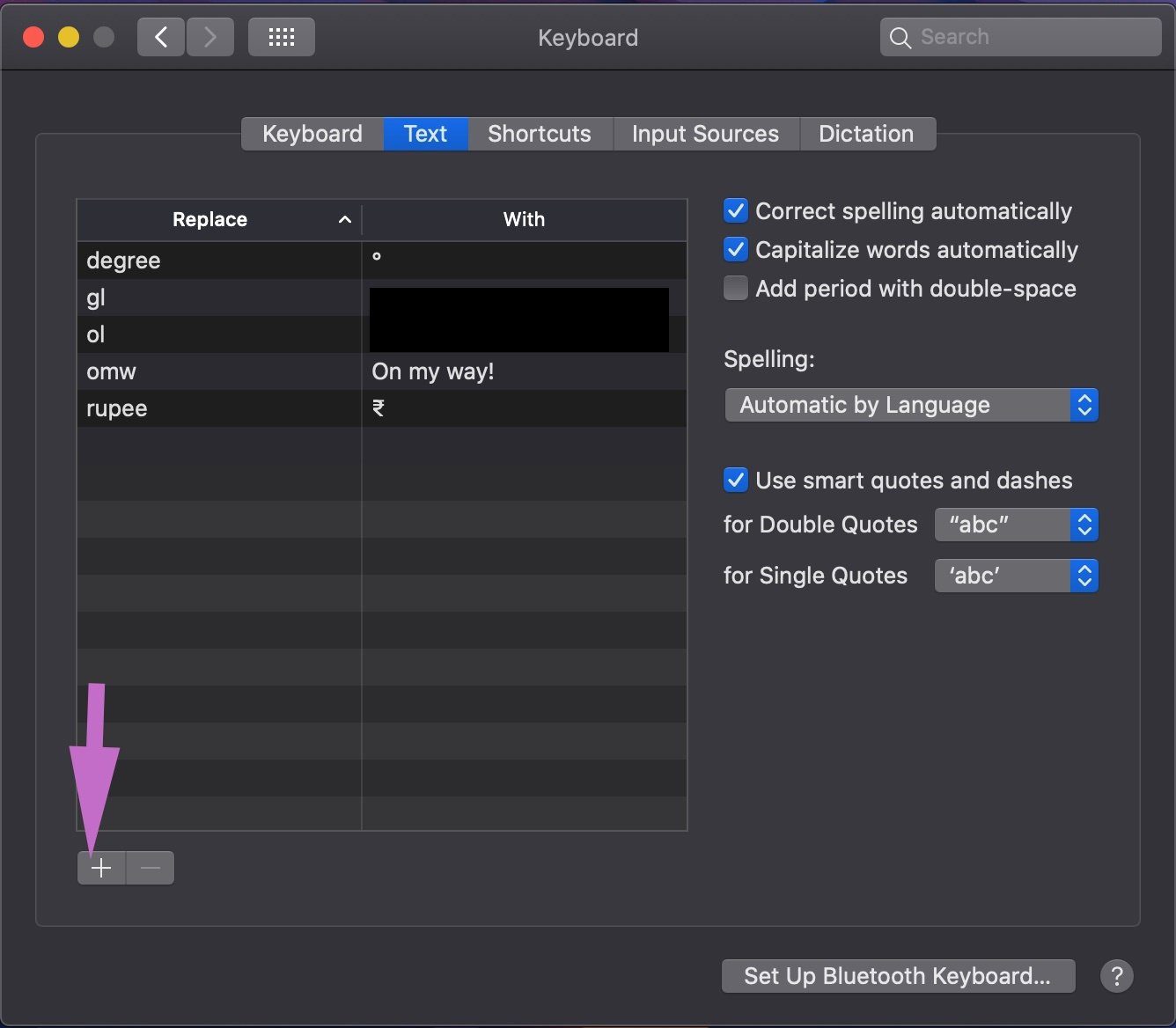Go back with the left chevron button
1176x1028 pixels.
pos(161,37)
